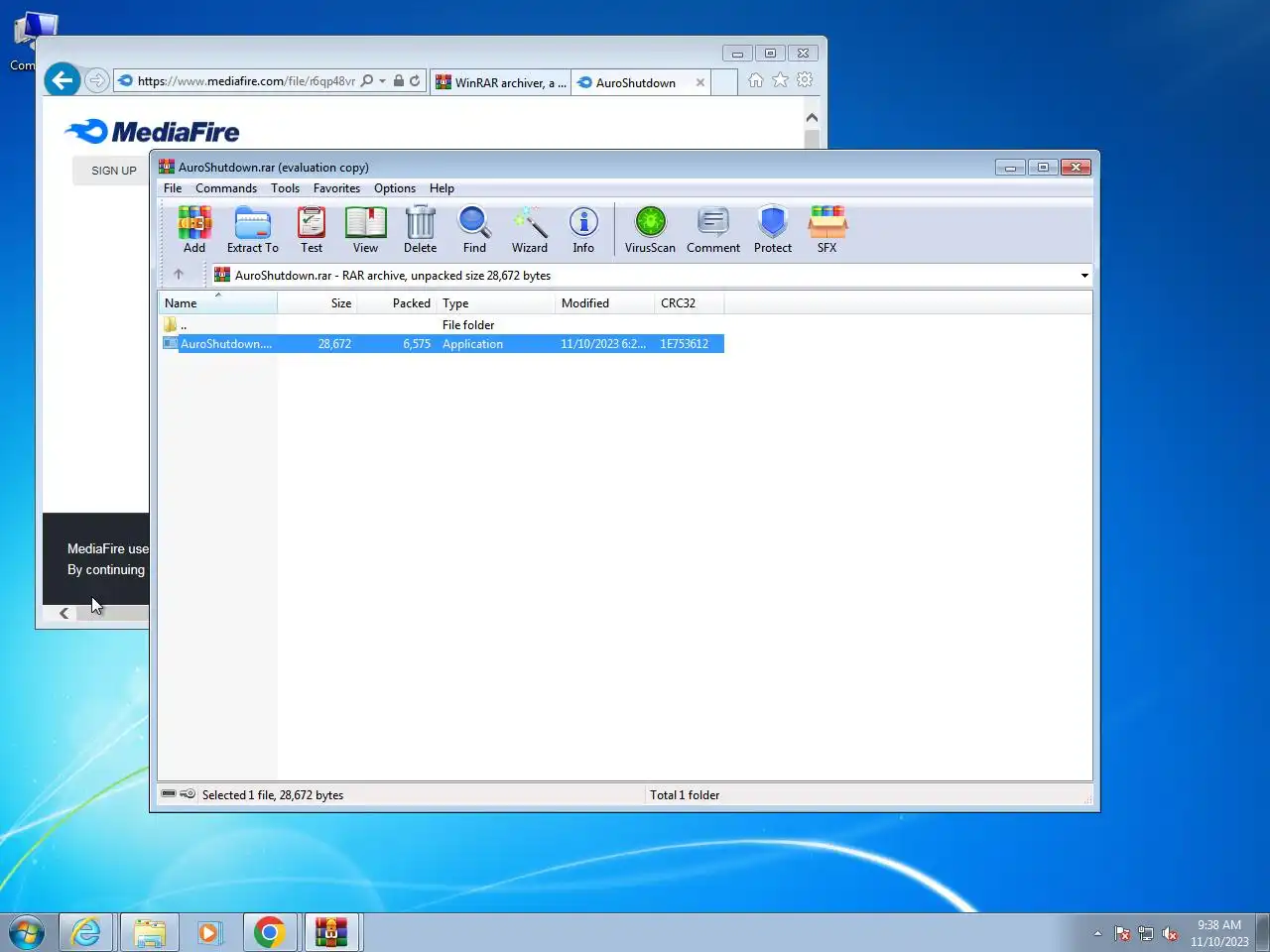This screenshot has width=1270, height=952.
Task: Open the File menu
Action: coord(173,188)
